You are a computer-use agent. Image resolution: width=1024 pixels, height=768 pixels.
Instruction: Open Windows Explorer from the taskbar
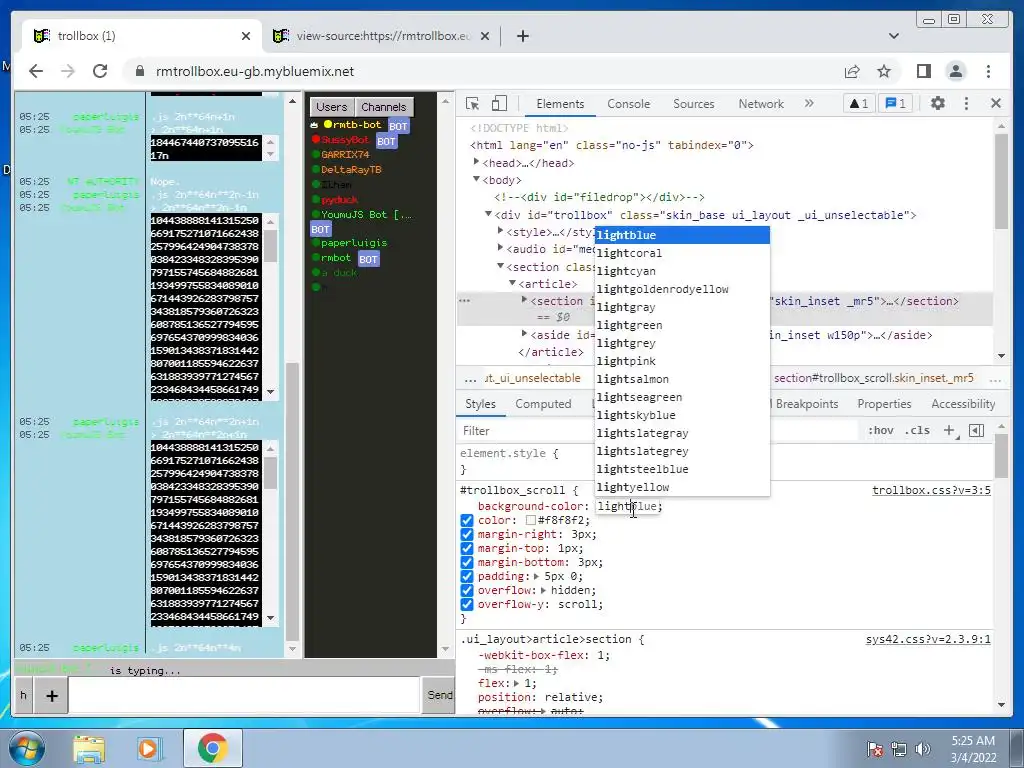click(x=89, y=748)
